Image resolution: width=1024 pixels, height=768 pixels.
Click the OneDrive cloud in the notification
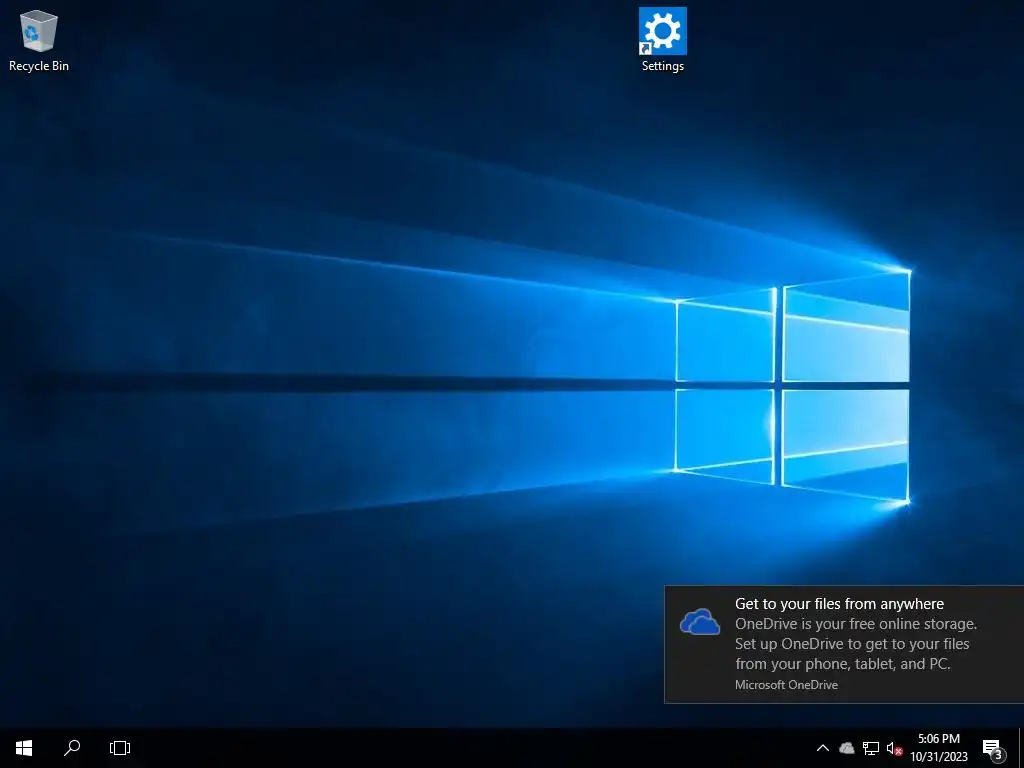pyautogui.click(x=699, y=622)
